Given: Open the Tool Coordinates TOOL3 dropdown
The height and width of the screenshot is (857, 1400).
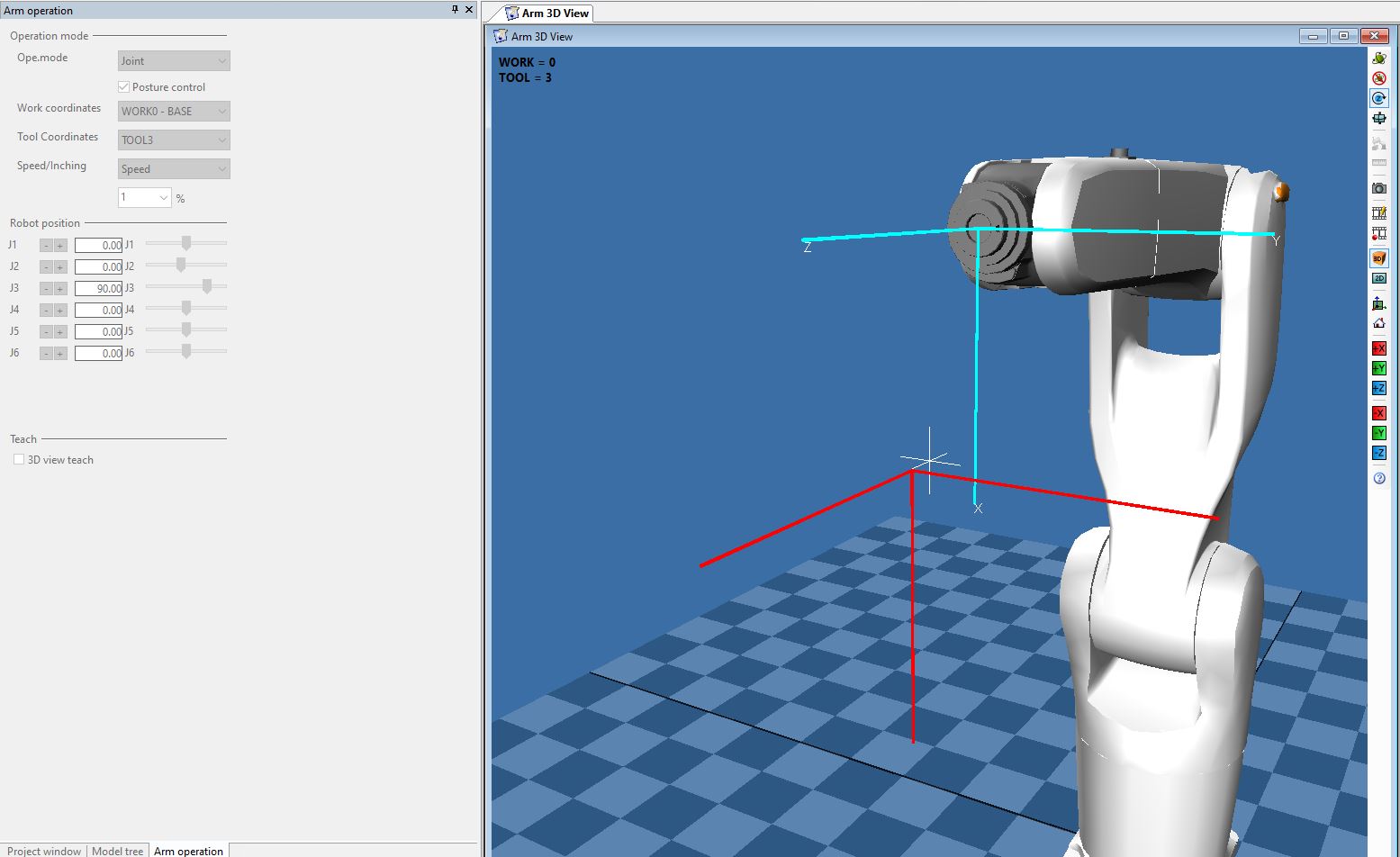Looking at the screenshot, I should [x=174, y=140].
